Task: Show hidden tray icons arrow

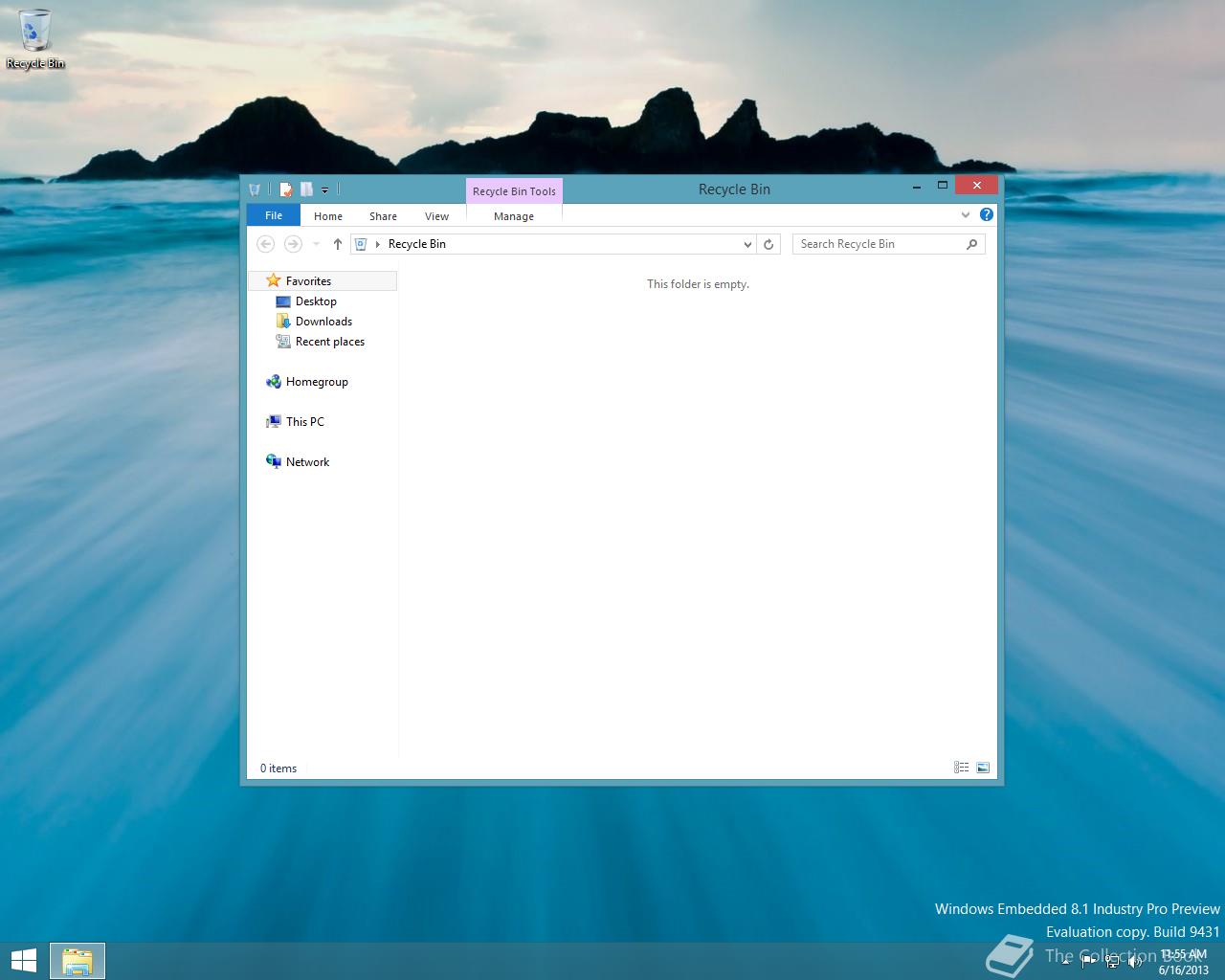Action: (x=1066, y=962)
